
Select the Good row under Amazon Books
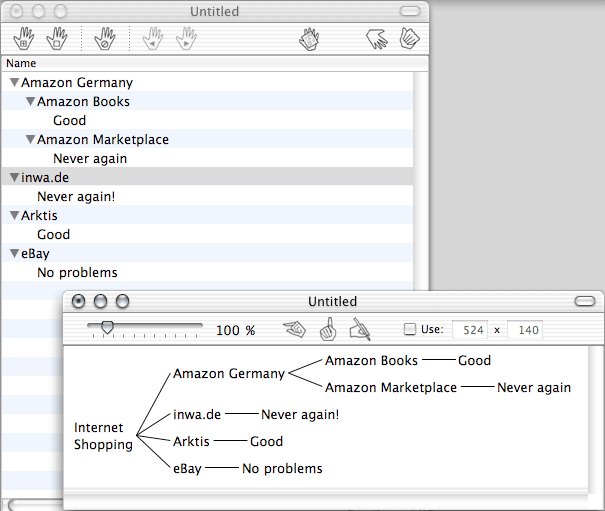pos(207,120)
